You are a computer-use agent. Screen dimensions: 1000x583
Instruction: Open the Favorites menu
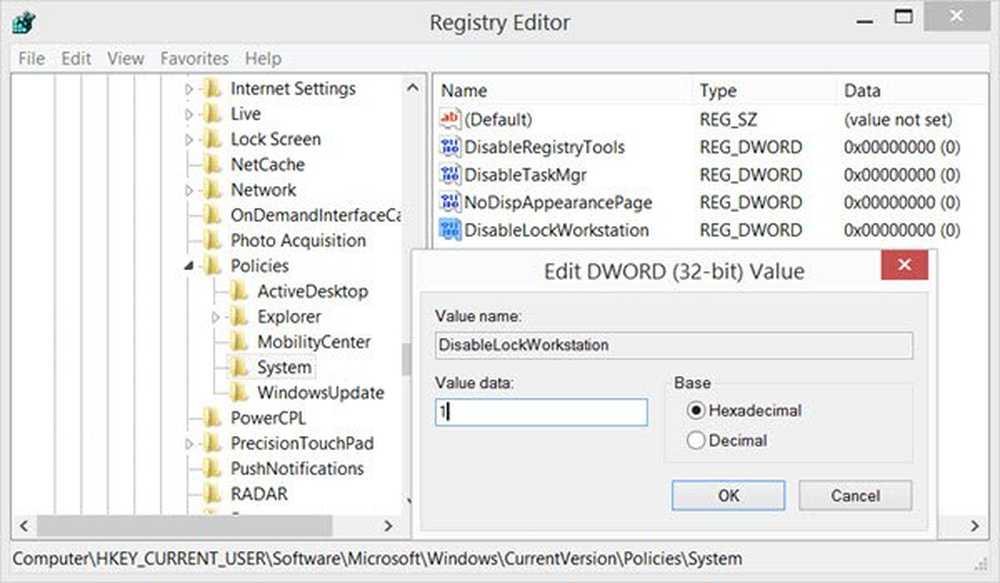click(194, 59)
